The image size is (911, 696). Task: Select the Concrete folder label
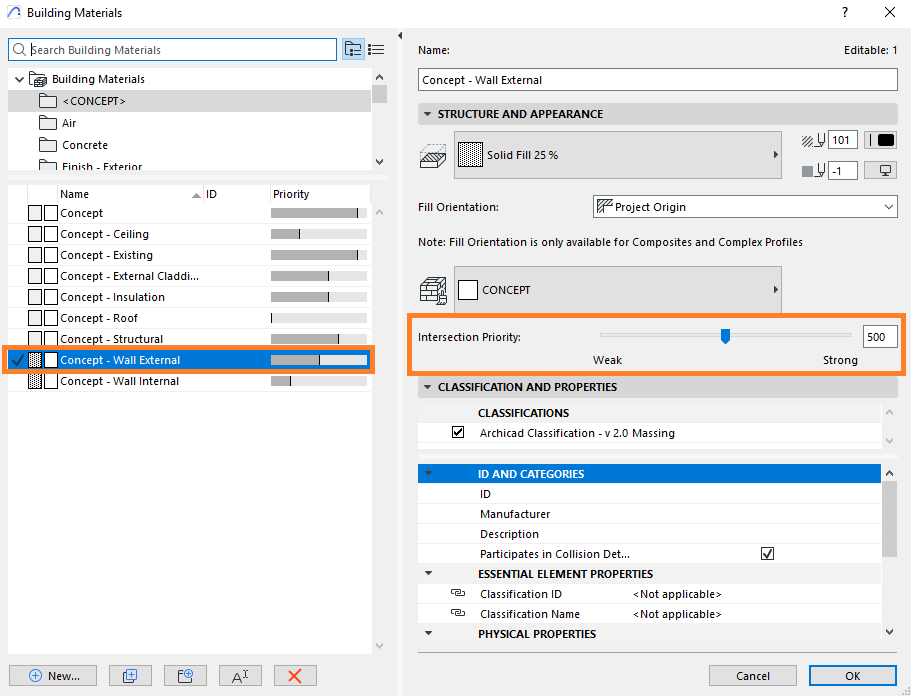pyautogui.click(x=85, y=145)
